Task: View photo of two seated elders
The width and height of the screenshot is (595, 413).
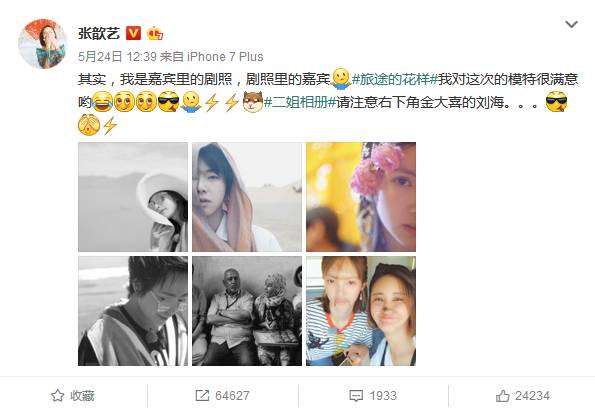Action: coord(247,311)
